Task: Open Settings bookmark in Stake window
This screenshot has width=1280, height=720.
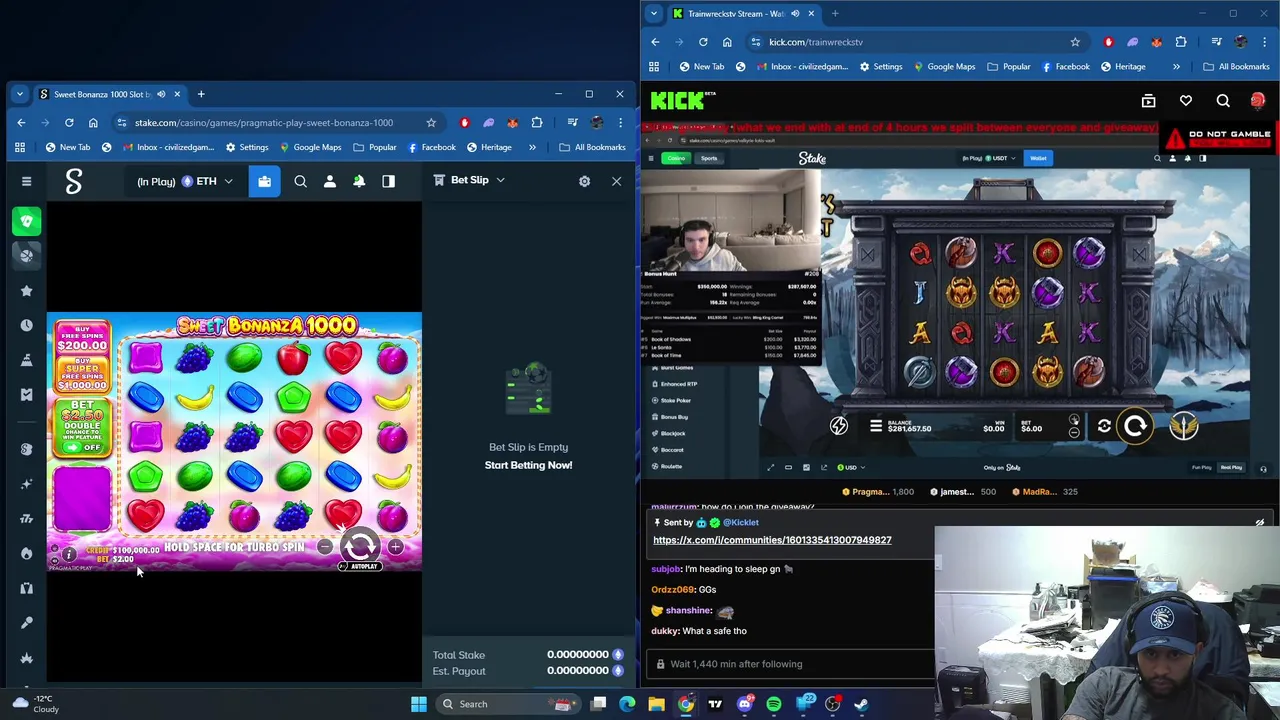Action: click(246, 147)
